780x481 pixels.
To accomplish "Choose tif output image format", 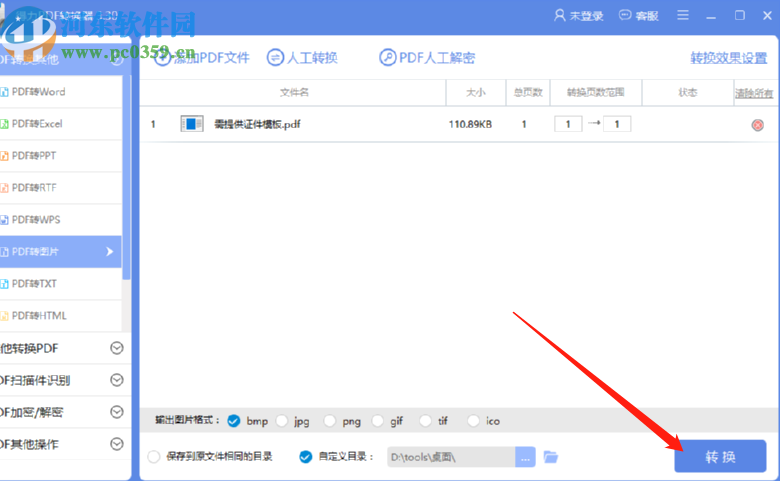I will click(425, 421).
